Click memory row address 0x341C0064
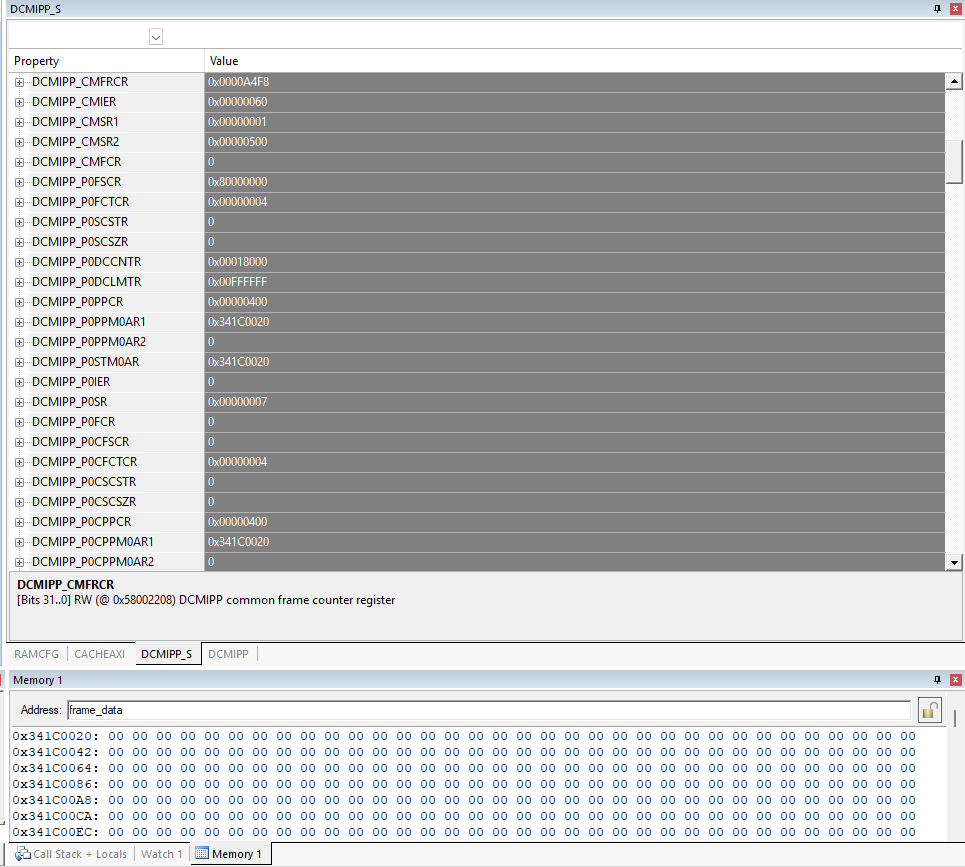Screen dimensions: 965x867 (55, 769)
